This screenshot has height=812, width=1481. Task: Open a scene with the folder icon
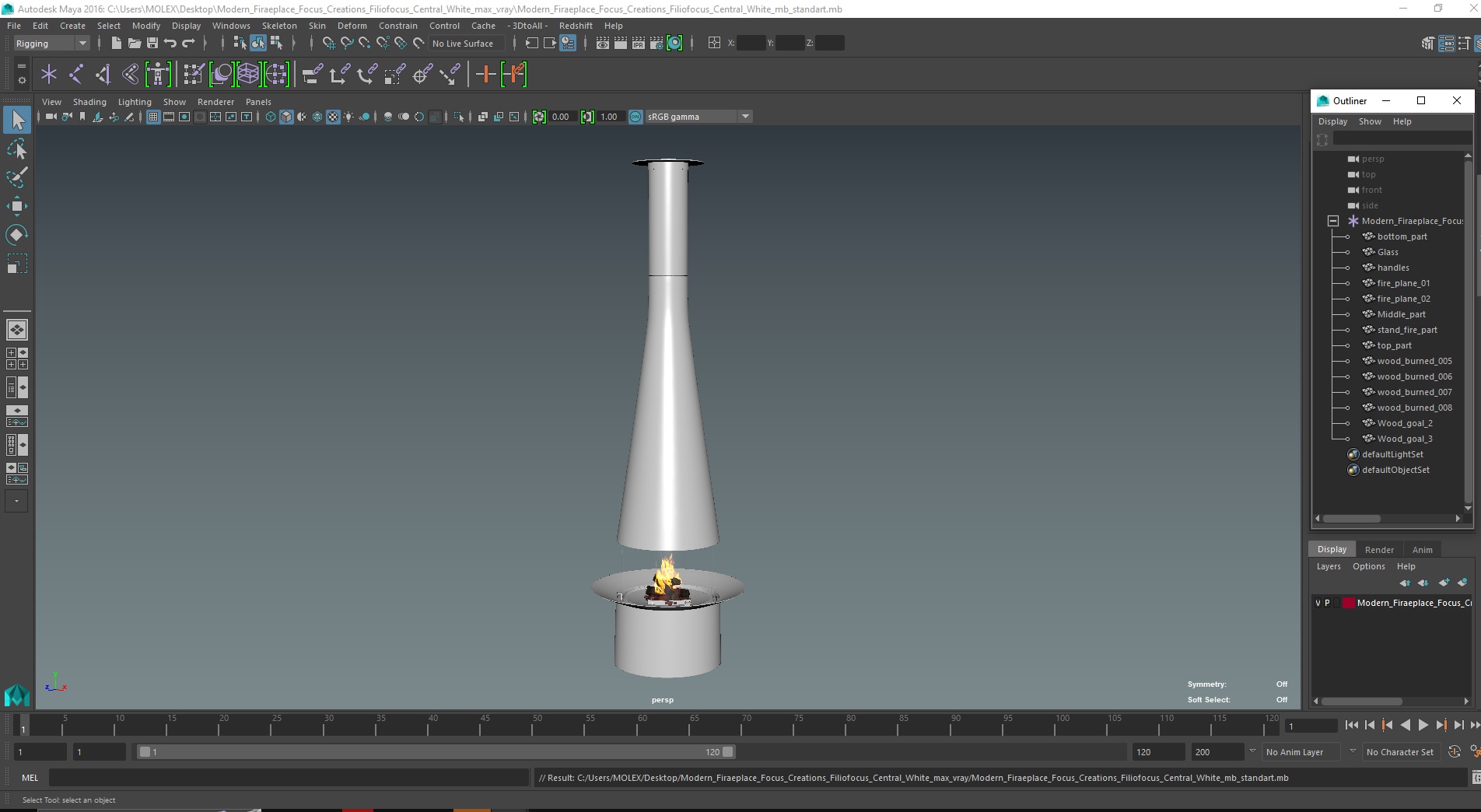pos(134,44)
